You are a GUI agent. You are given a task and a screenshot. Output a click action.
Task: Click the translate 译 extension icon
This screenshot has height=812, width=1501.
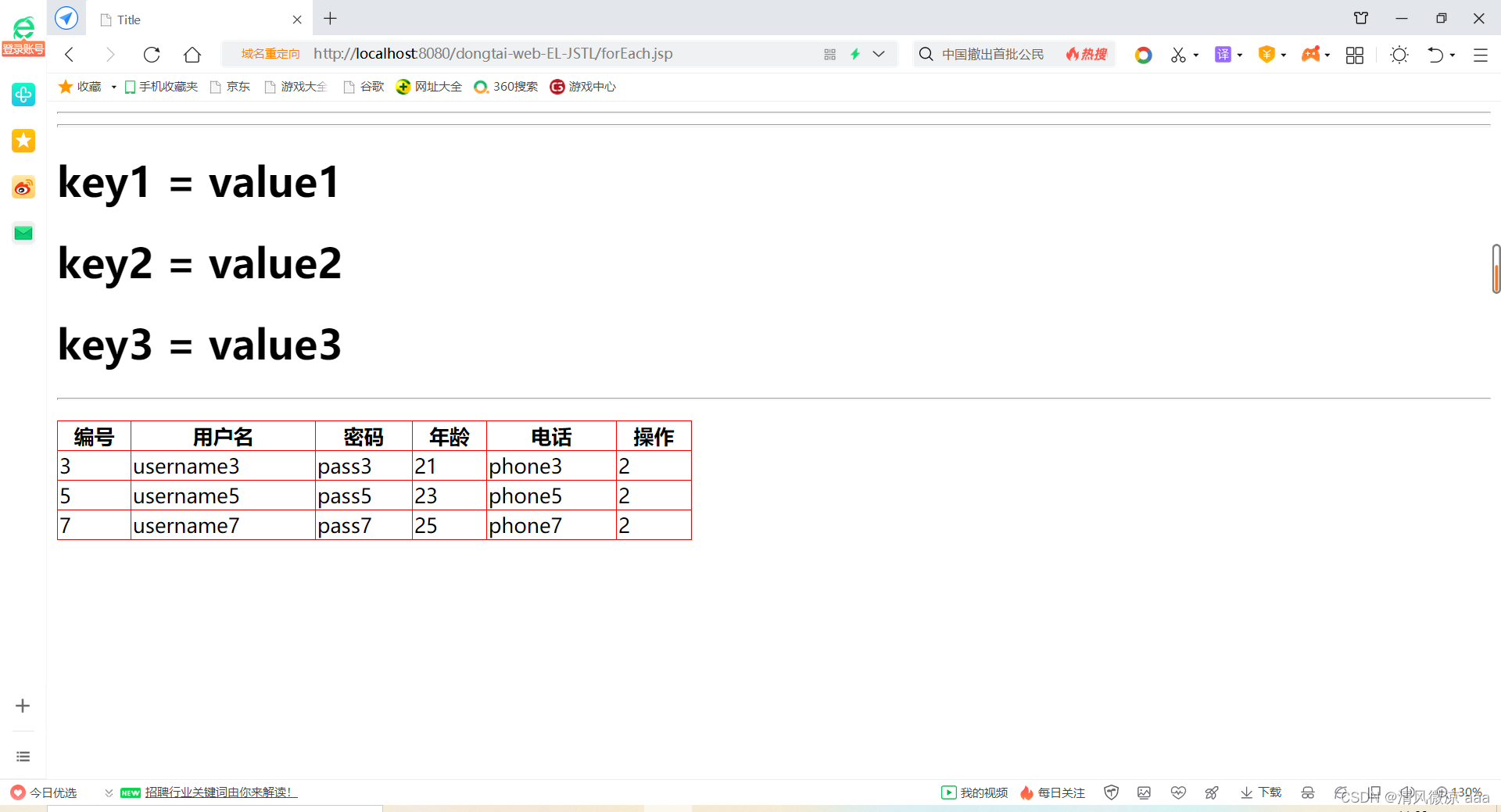coord(1223,54)
